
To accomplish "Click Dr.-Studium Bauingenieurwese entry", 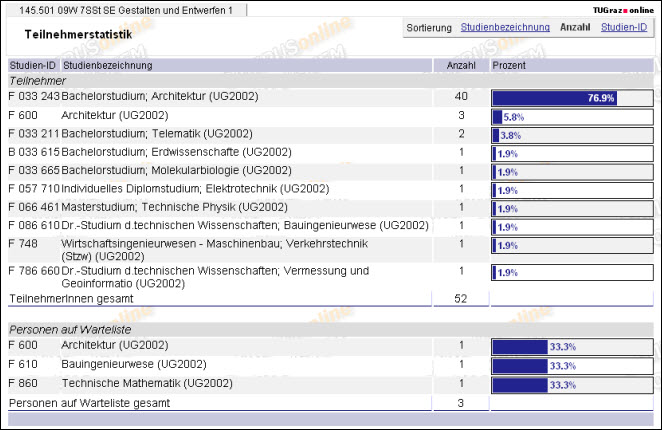I will (x=245, y=226).
